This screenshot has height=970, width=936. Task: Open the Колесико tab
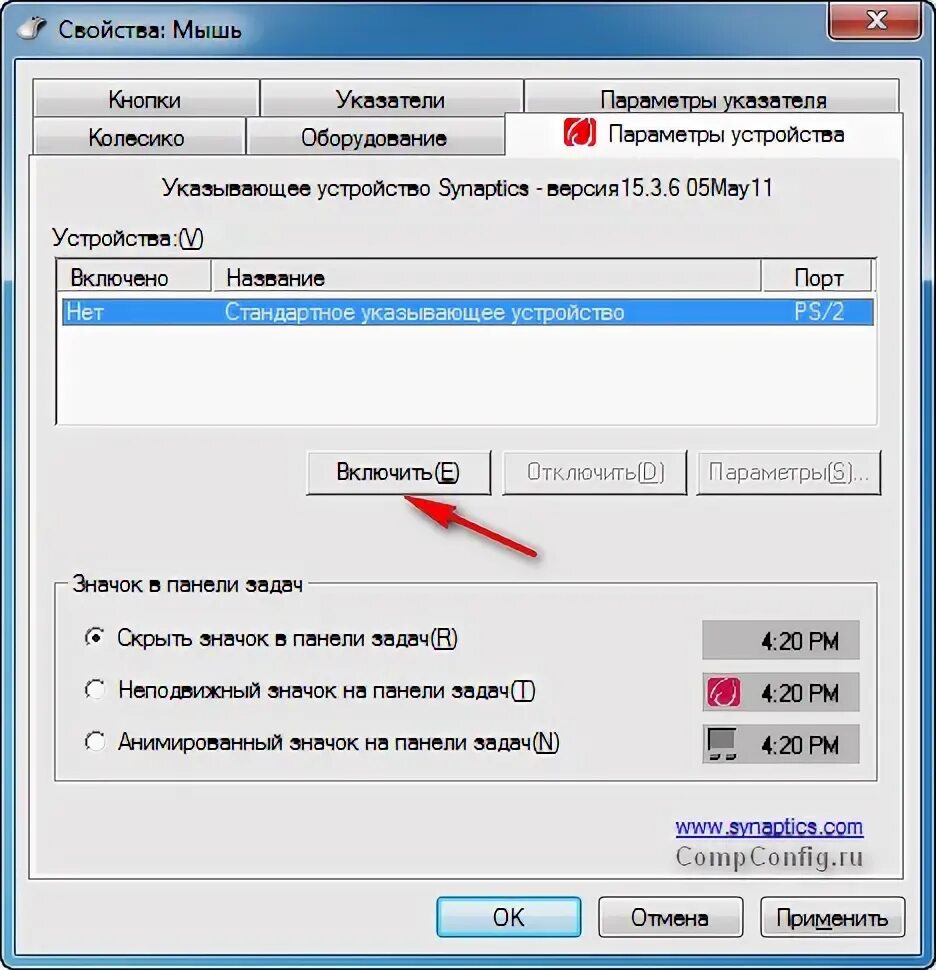pos(137,137)
